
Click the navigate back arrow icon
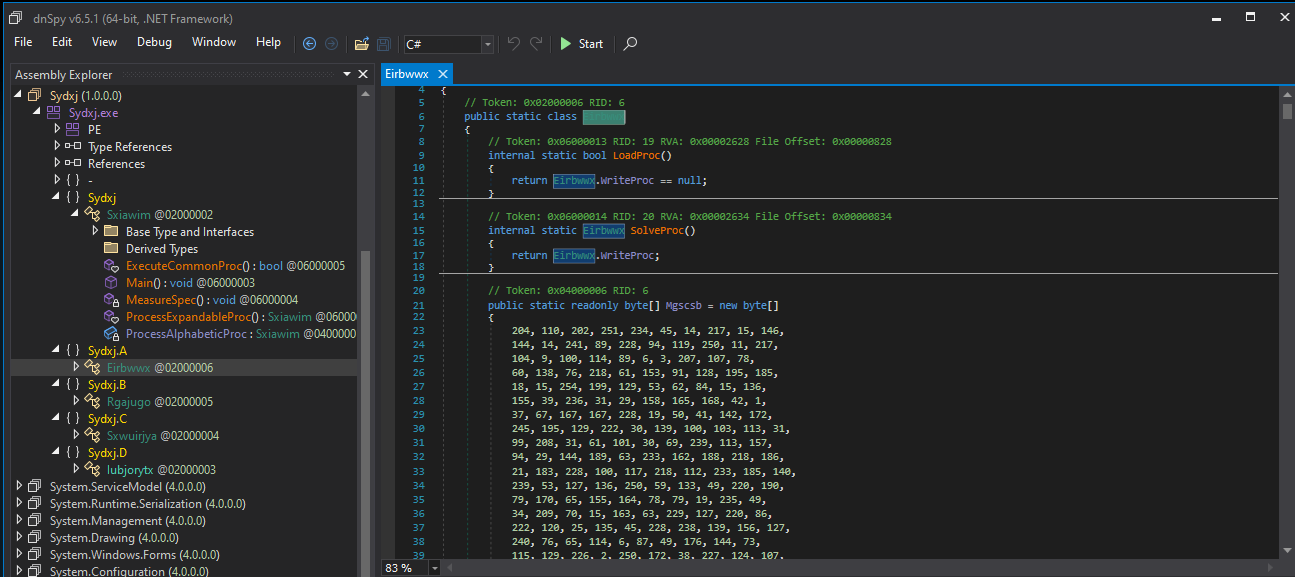pyautogui.click(x=309, y=43)
